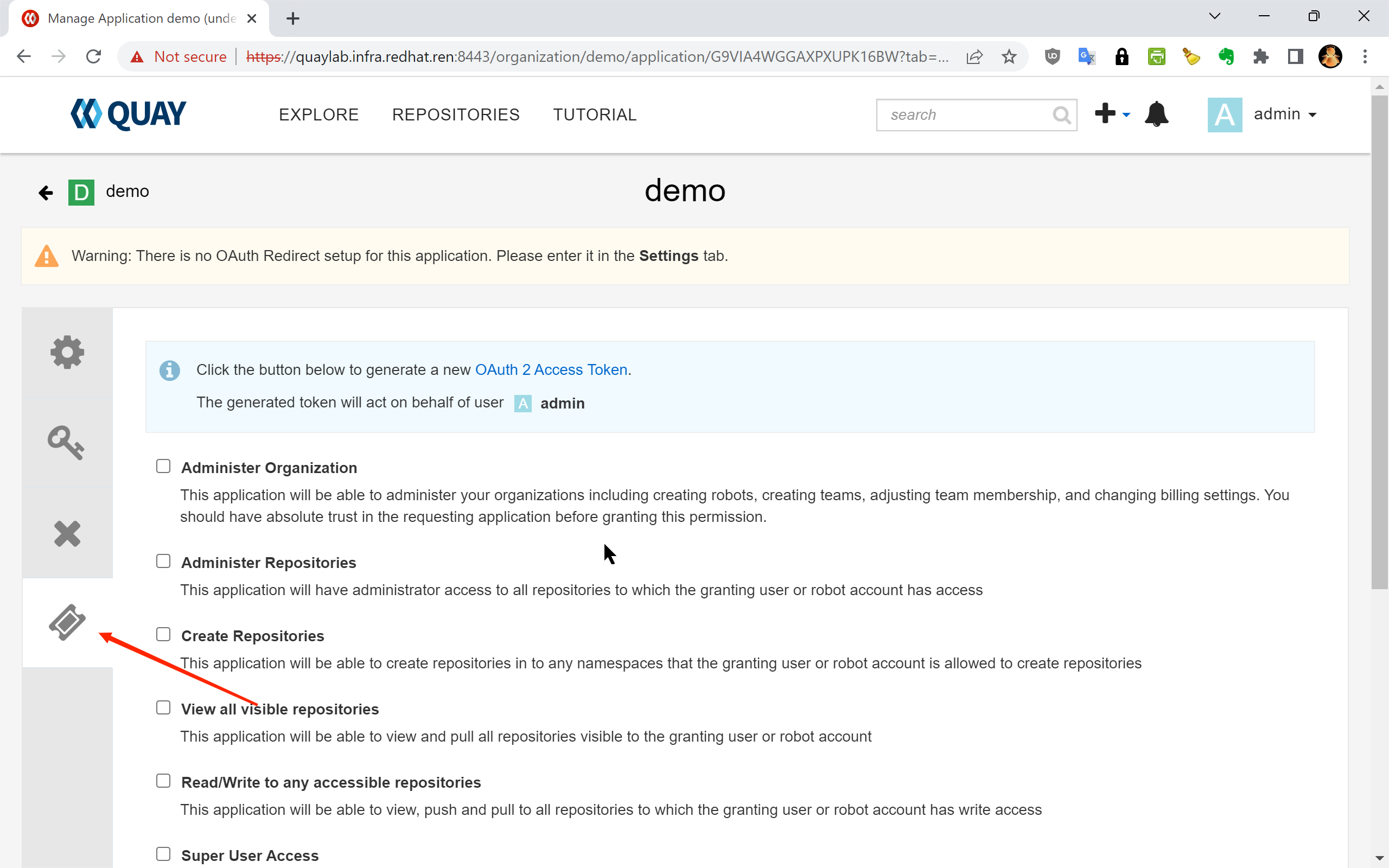Tick View all visible repositories checkbox
This screenshot has height=868, width=1389.
point(163,707)
